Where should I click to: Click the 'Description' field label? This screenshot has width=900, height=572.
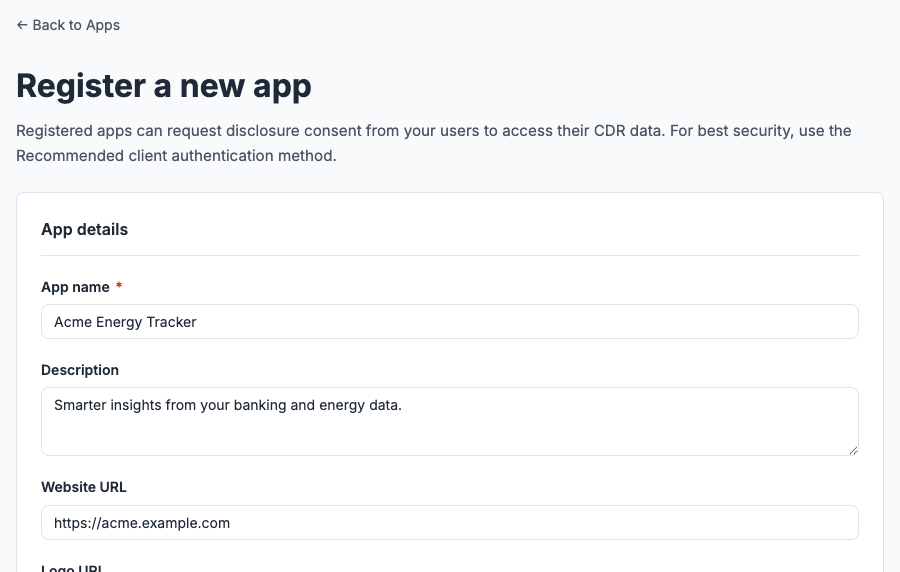(x=80, y=370)
